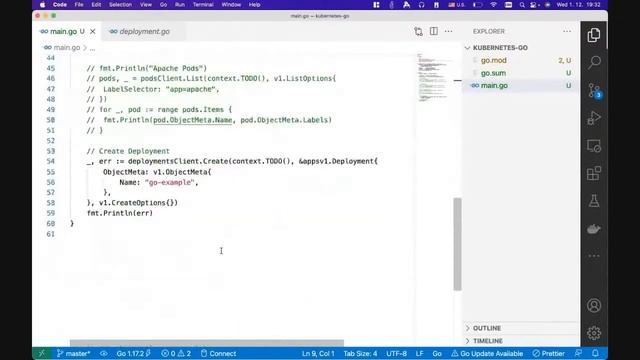Click the Wi-Fi icon in macOS menu bar
640x360 pixels.
[x=493, y=5]
